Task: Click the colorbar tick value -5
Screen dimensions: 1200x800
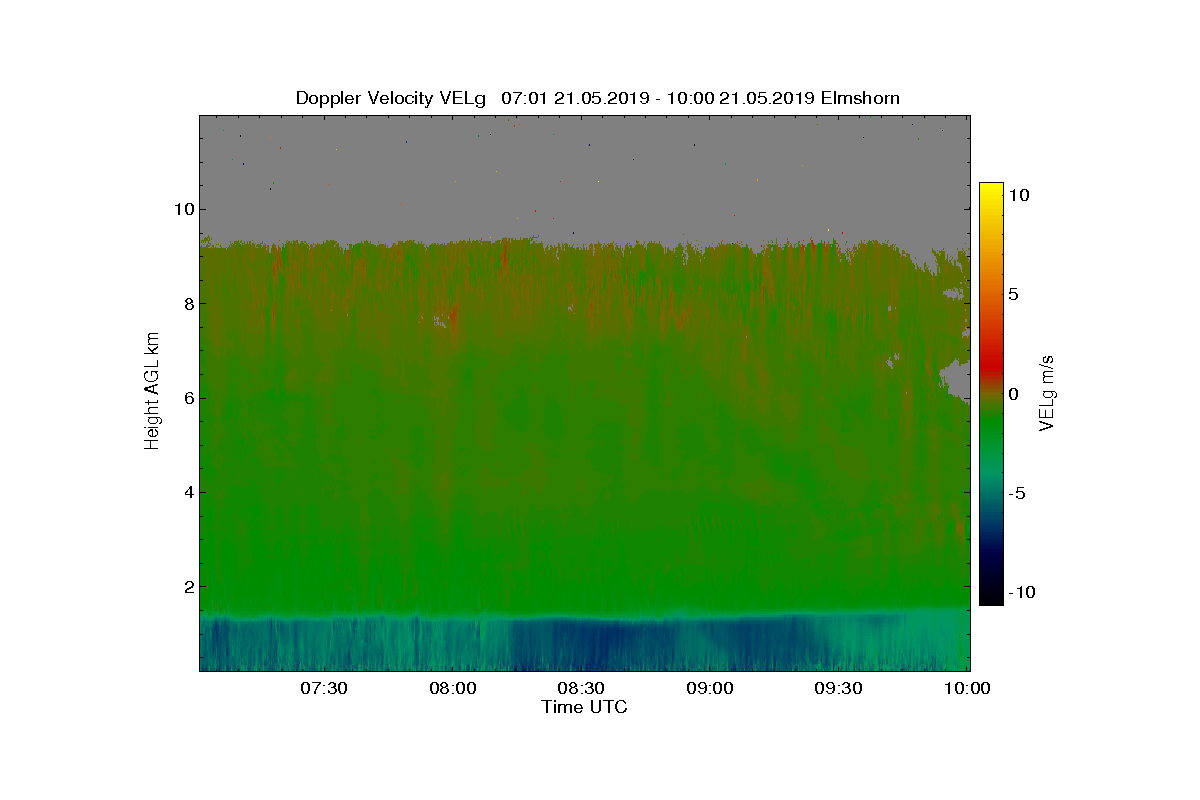Action: (x=1015, y=493)
